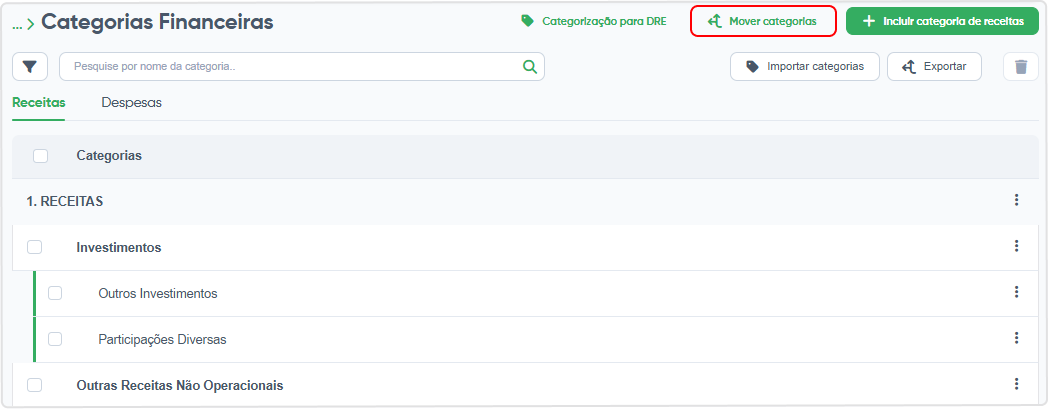Switch to the Receitas tab
The width and height of the screenshot is (1048, 409).
[39, 103]
